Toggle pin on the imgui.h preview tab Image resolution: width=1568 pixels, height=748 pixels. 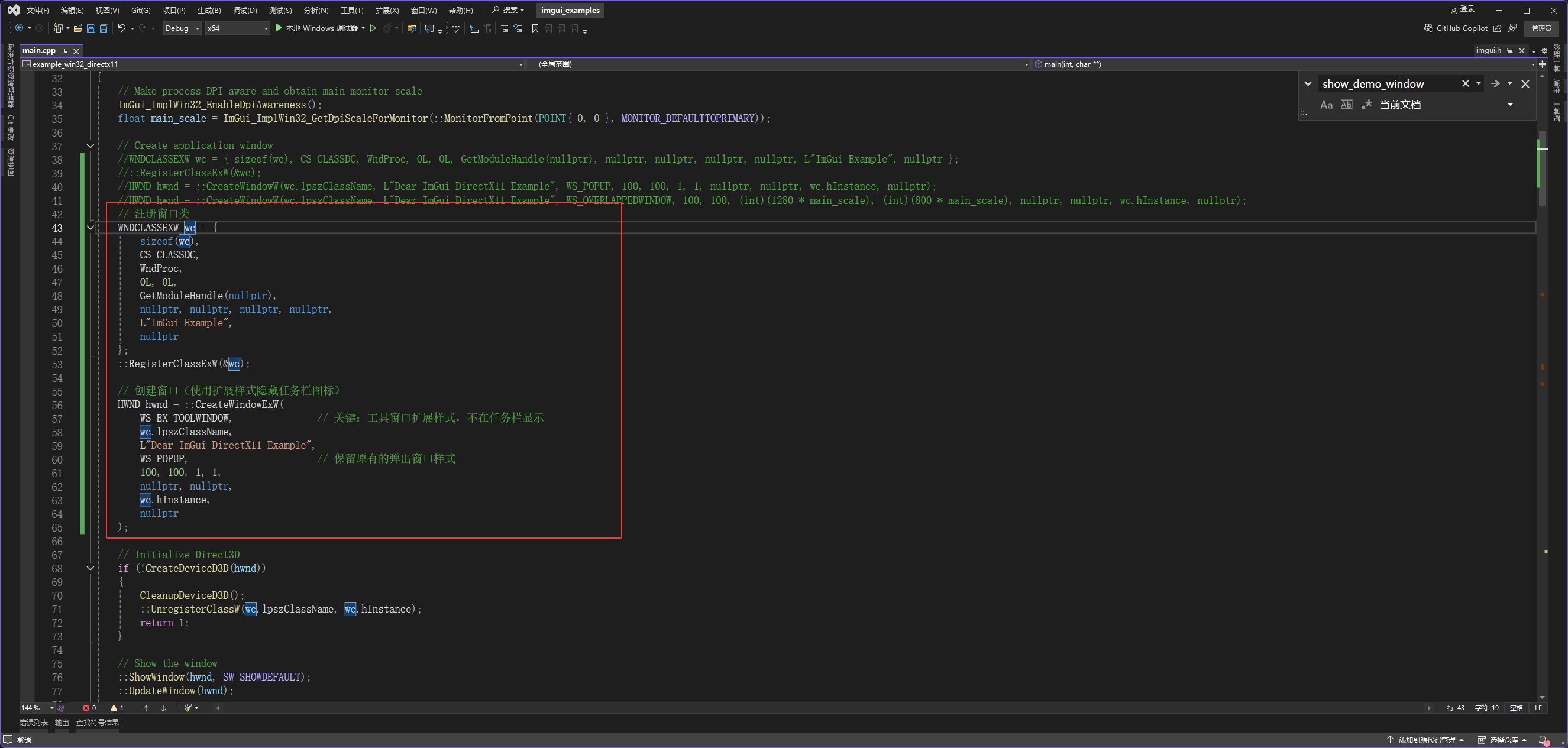(x=1510, y=50)
